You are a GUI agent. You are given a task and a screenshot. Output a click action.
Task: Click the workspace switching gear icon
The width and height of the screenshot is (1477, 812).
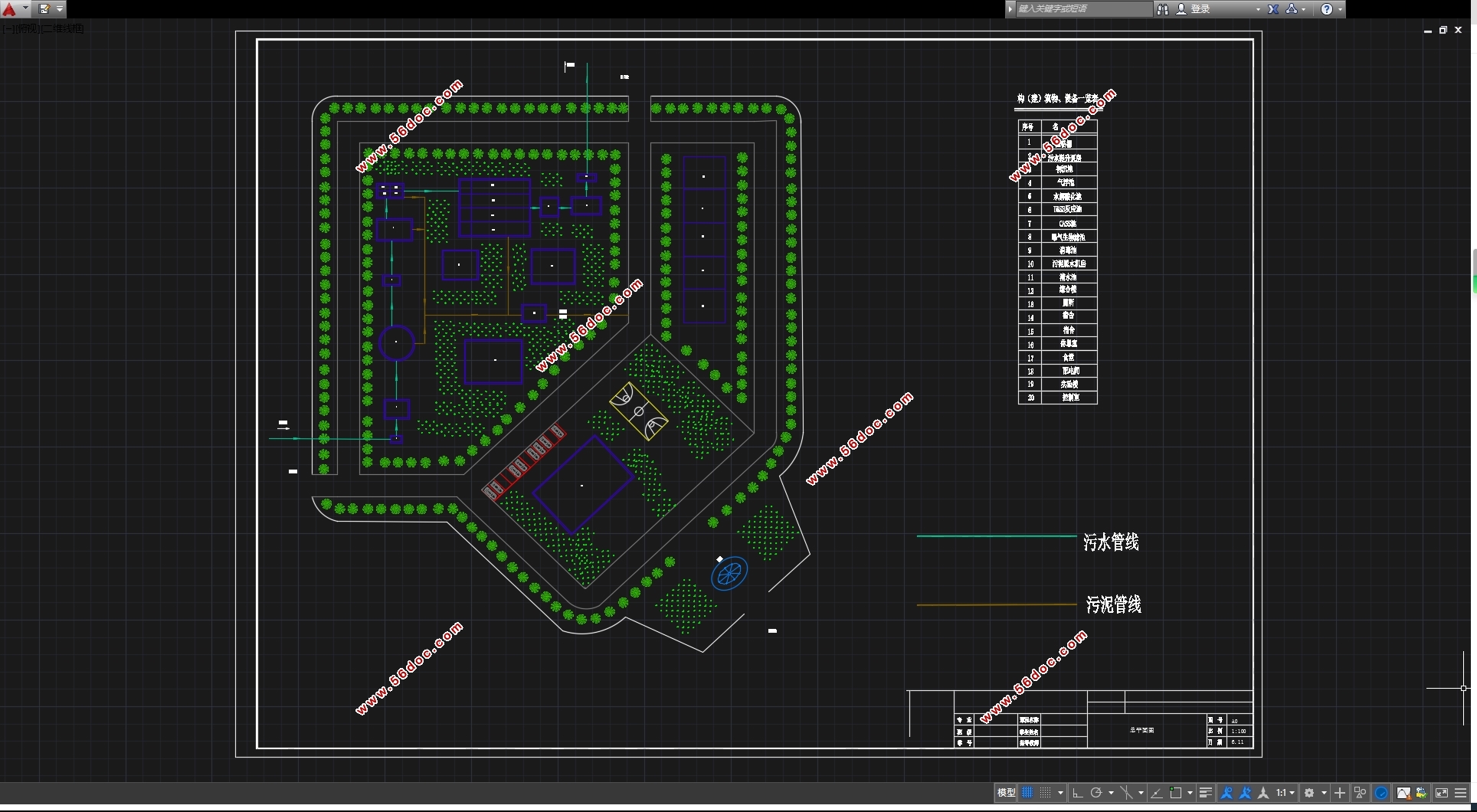[x=1309, y=793]
